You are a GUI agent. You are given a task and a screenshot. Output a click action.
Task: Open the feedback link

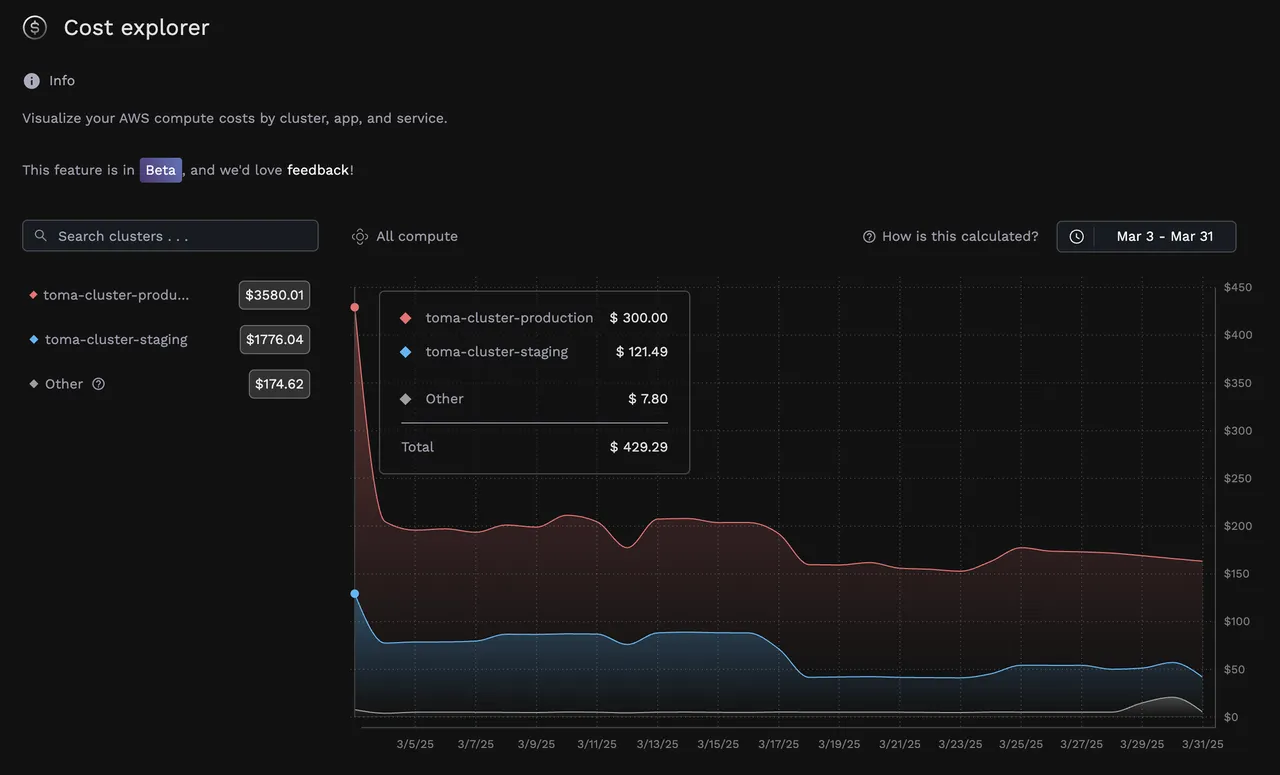318,170
